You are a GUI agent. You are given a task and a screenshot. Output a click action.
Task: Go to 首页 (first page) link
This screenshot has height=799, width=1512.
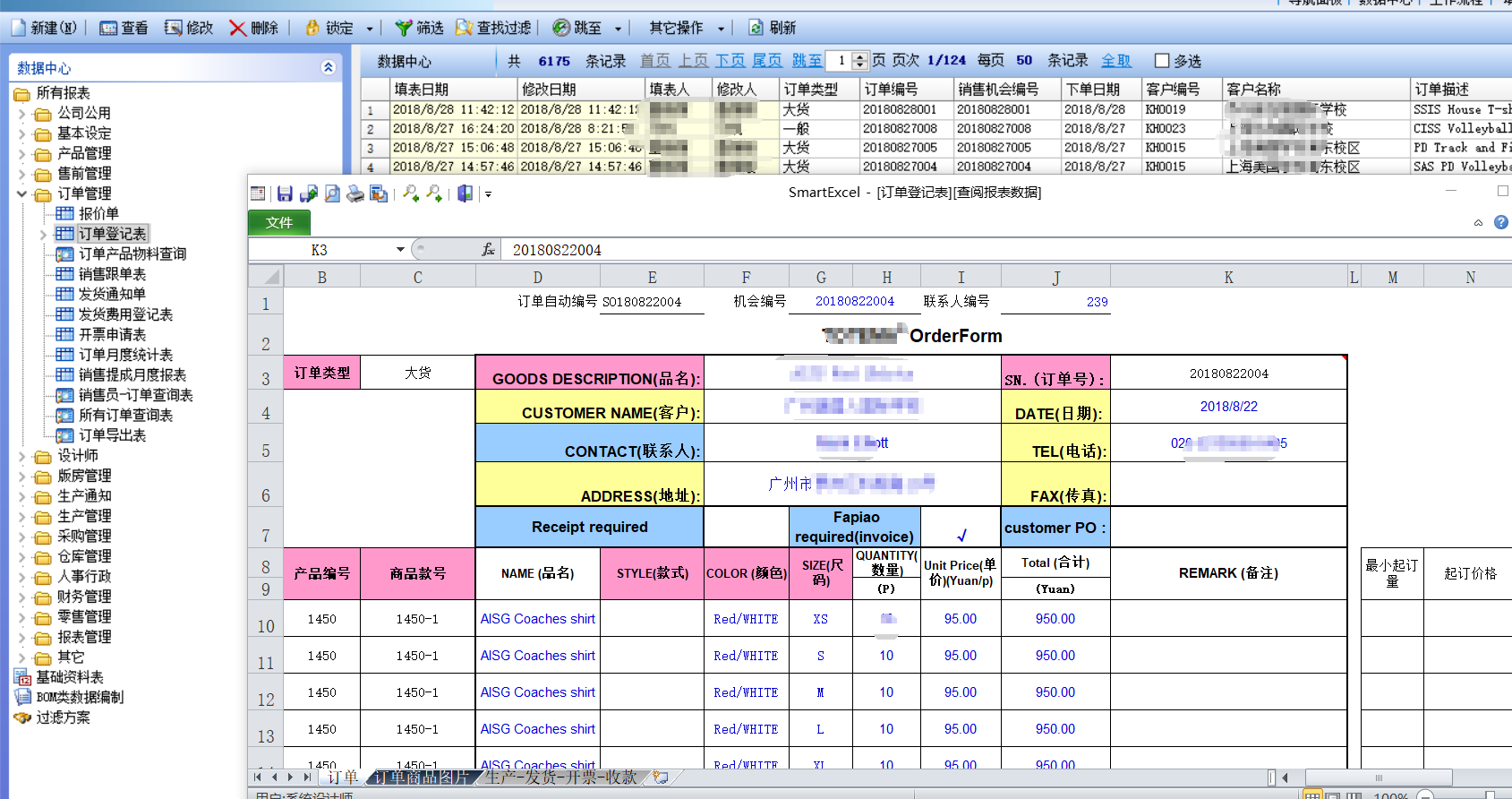pyautogui.click(x=655, y=60)
